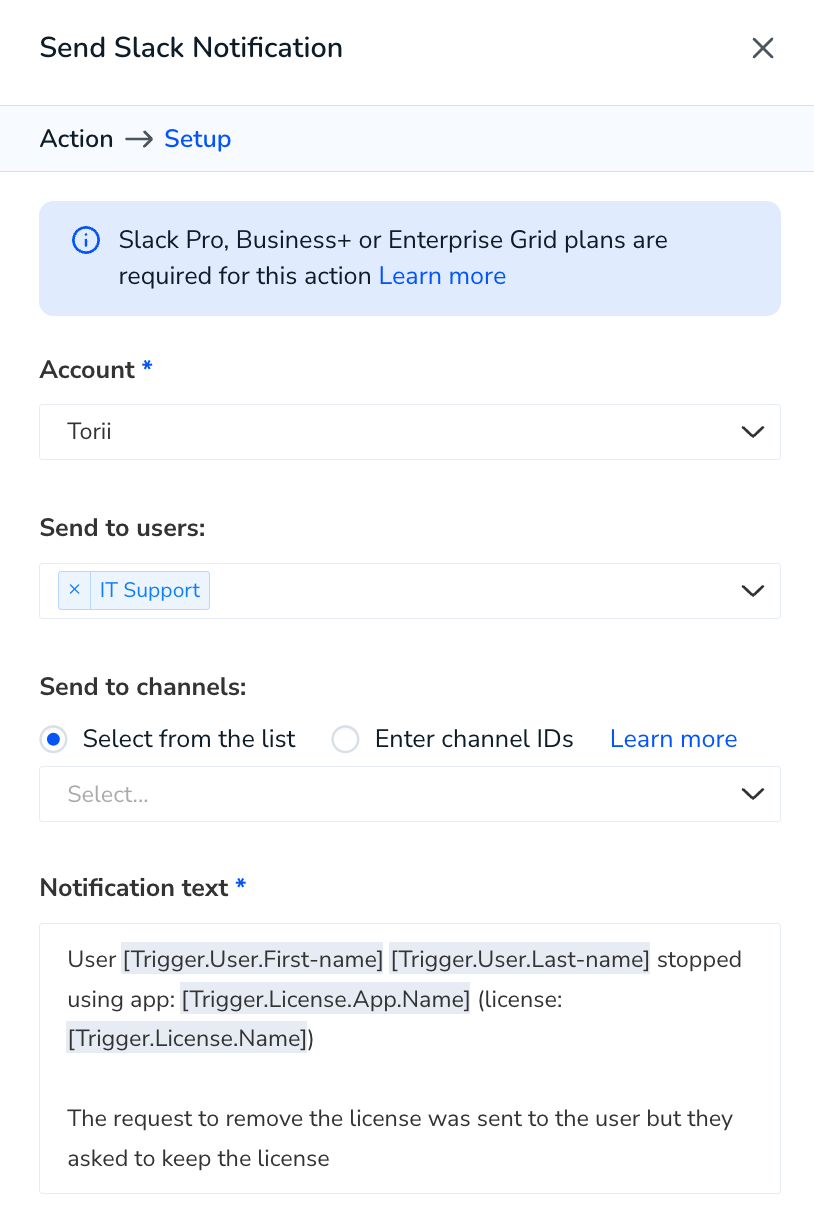Close the Send Slack Notification panel

(763, 48)
